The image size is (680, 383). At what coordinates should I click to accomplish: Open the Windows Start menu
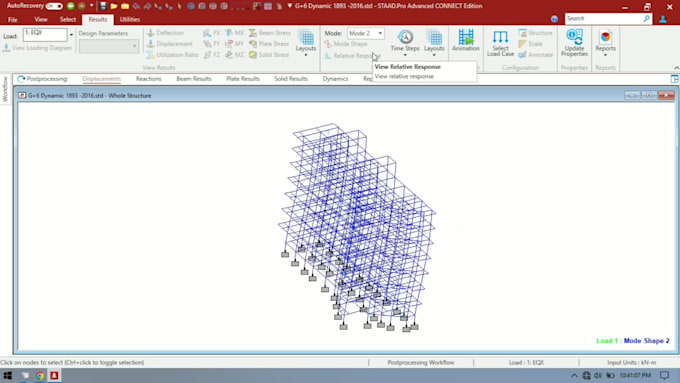pyautogui.click(x=7, y=376)
